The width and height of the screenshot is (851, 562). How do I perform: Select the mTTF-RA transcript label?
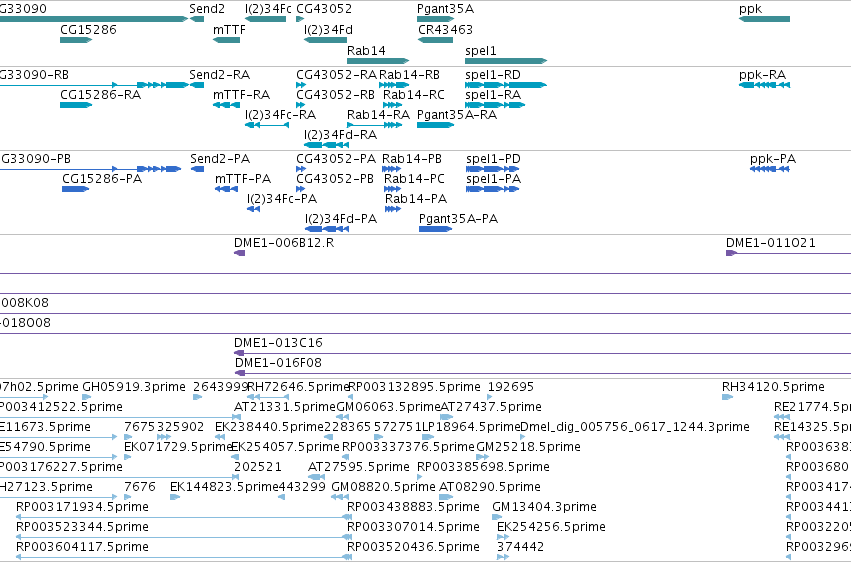click(241, 94)
